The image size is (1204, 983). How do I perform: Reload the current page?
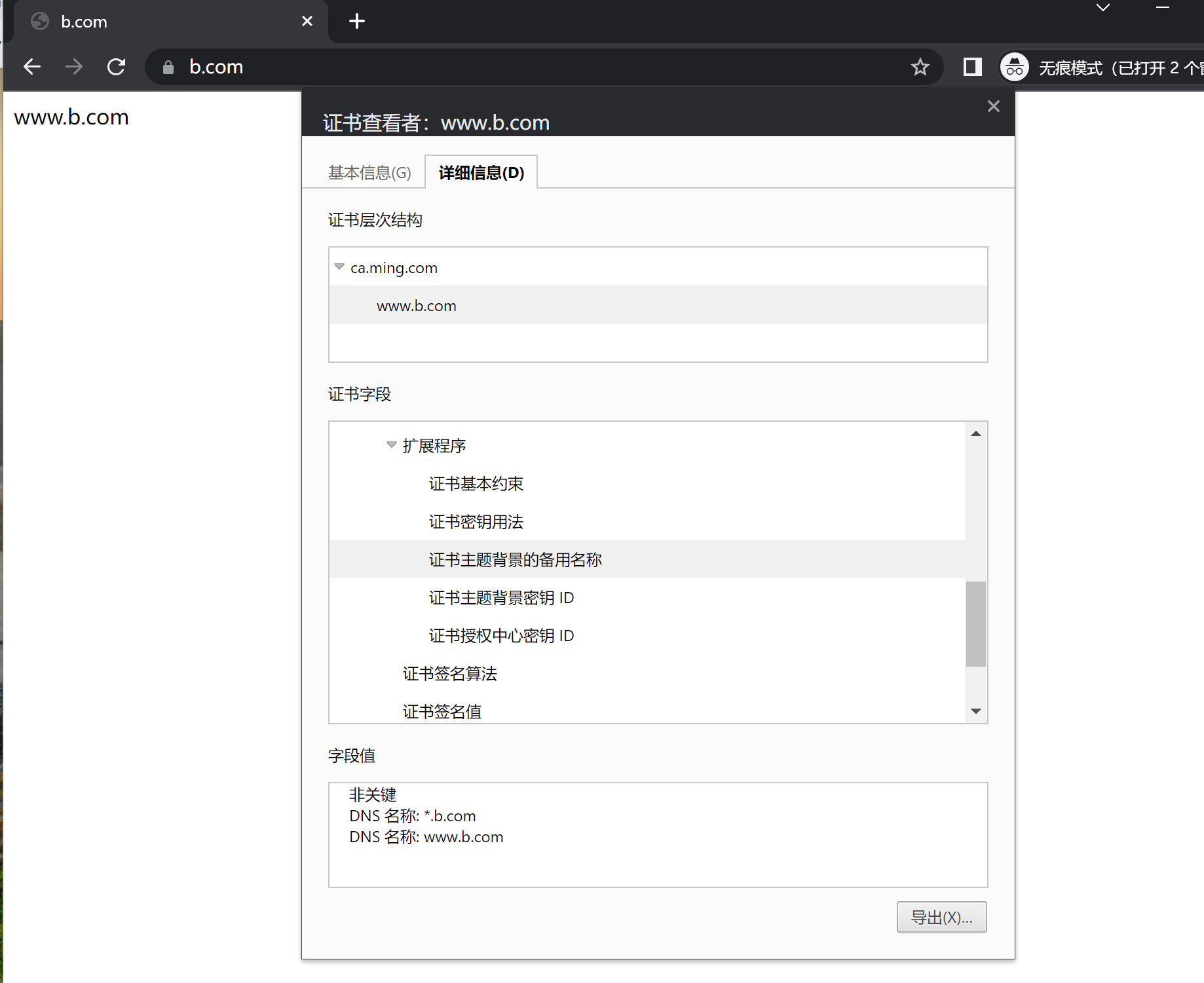[116, 67]
